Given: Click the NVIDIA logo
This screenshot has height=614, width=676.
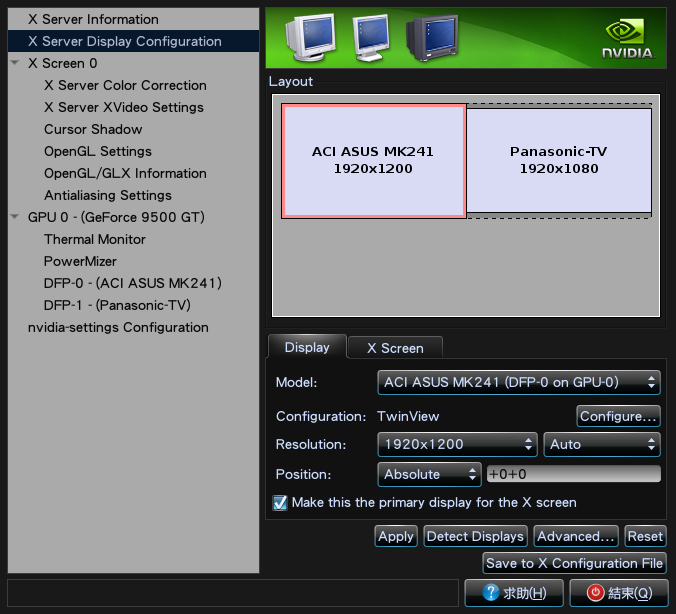Looking at the screenshot, I should [x=628, y=39].
